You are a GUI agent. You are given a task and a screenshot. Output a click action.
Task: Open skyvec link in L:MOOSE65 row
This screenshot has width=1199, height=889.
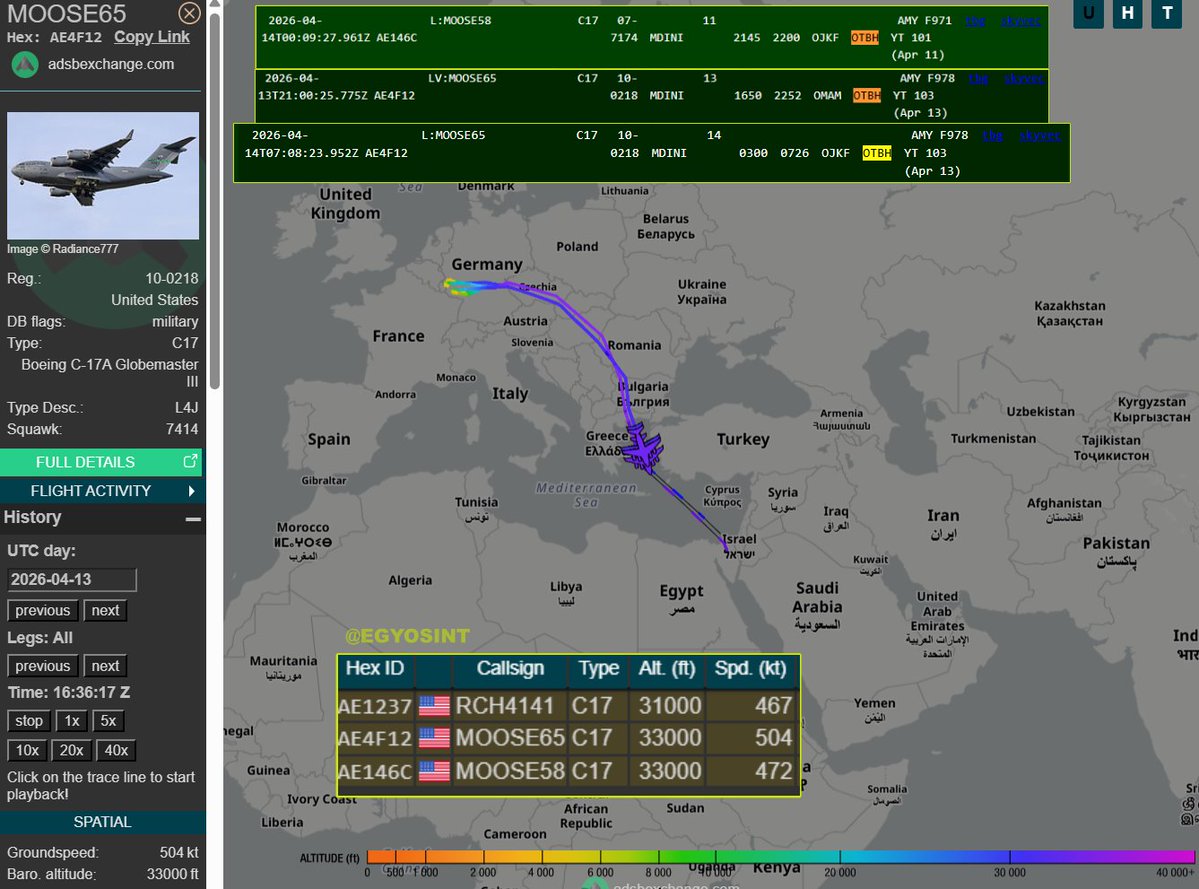(x=1040, y=135)
